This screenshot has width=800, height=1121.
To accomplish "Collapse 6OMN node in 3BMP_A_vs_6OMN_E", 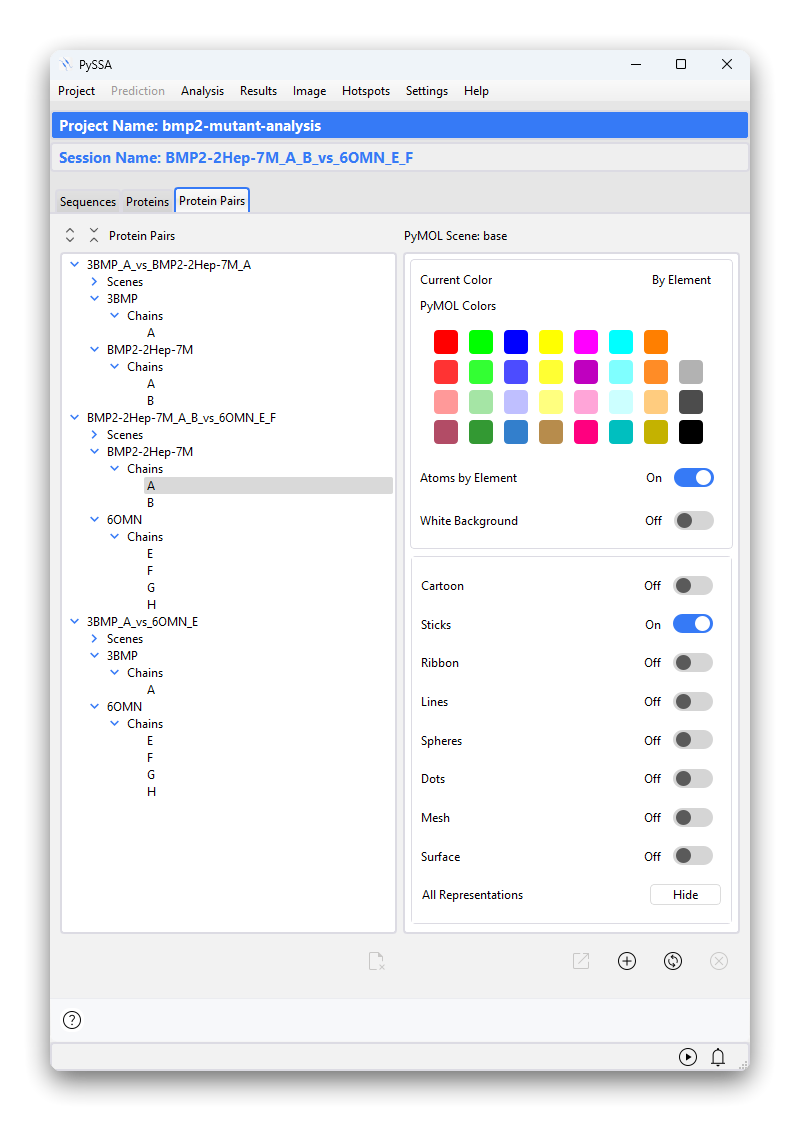I will tap(94, 706).
